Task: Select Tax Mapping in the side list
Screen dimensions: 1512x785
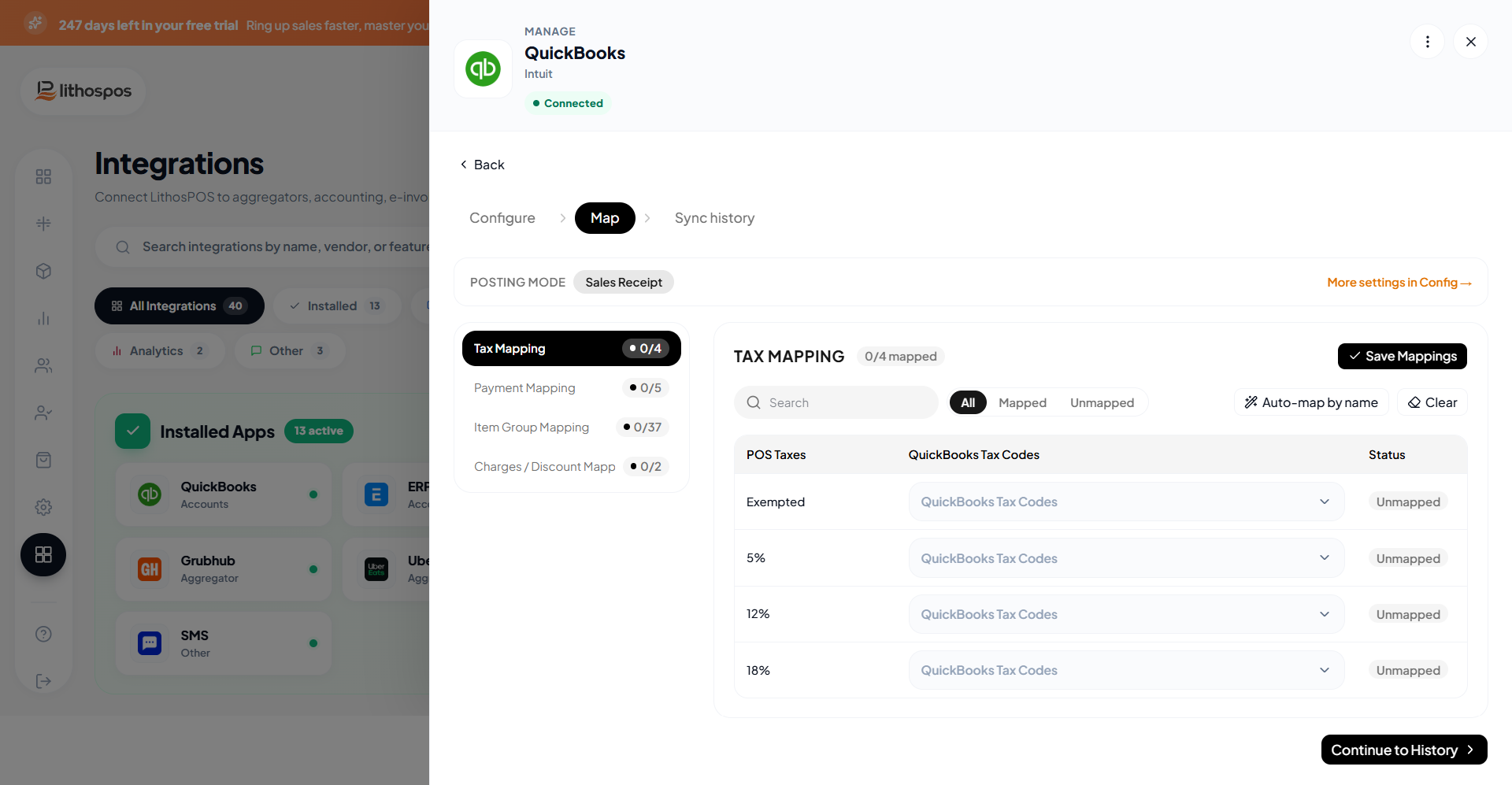Action: coord(572,348)
